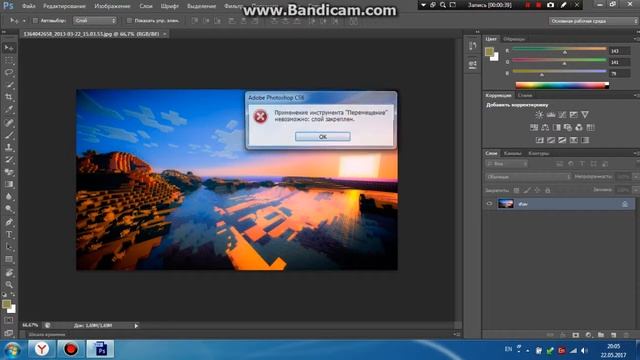Select the Zoom tool

tap(9, 284)
